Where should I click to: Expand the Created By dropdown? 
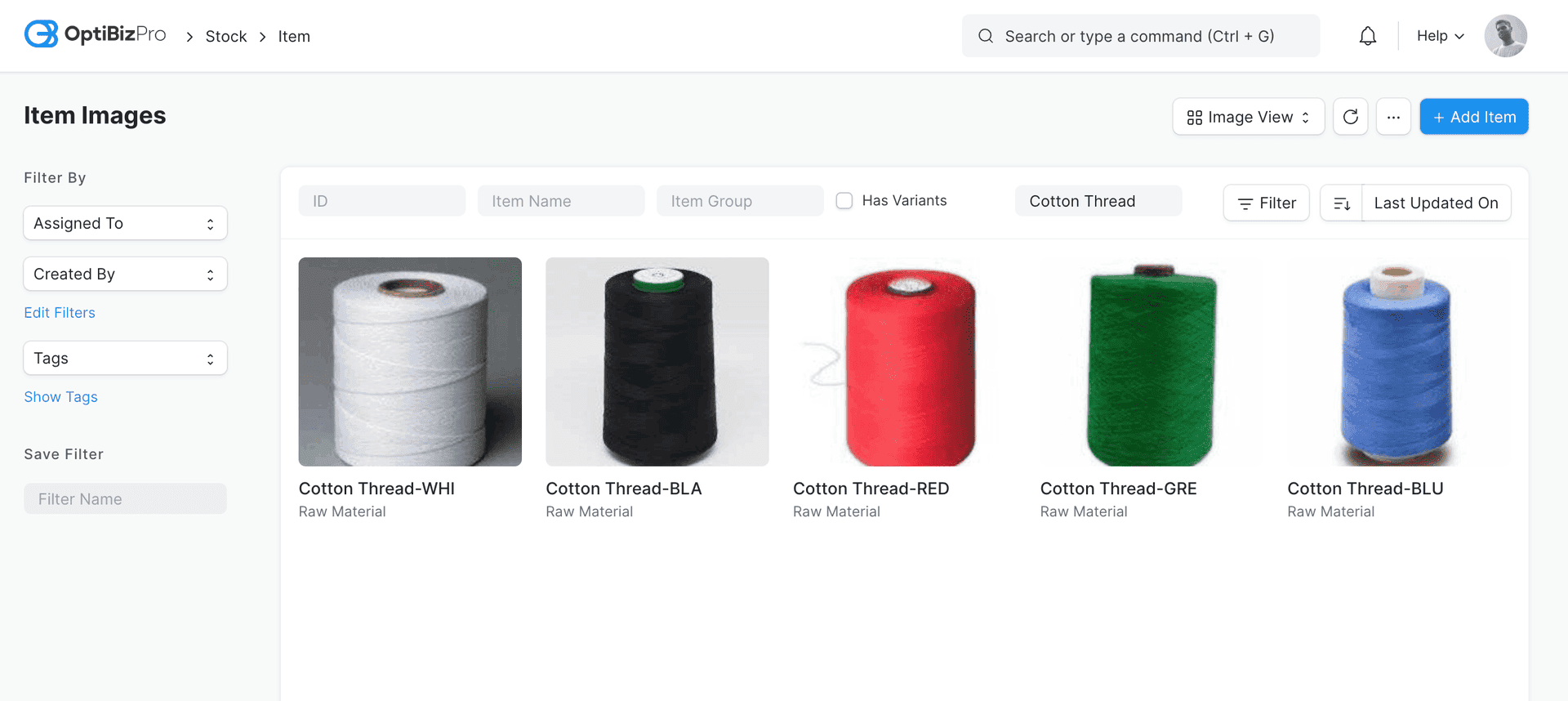125,275
